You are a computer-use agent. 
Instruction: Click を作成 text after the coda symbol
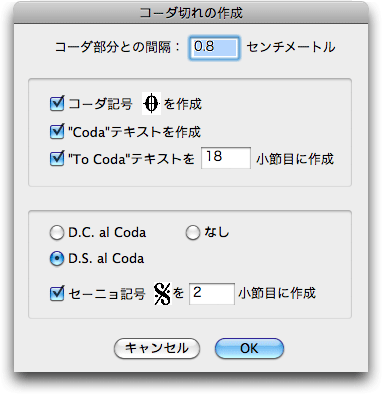[183, 104]
